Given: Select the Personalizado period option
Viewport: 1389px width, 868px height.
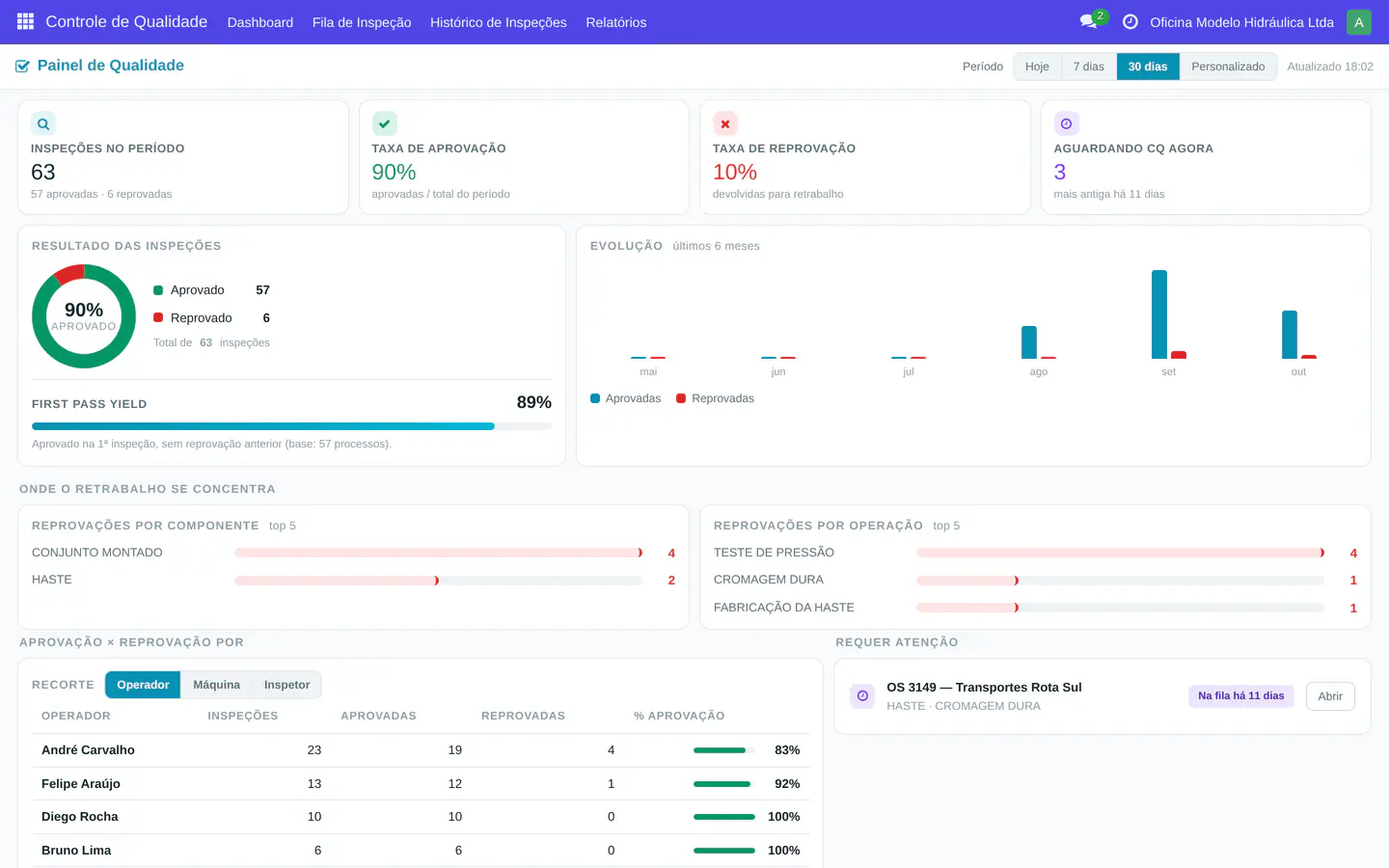Looking at the screenshot, I should (1228, 67).
